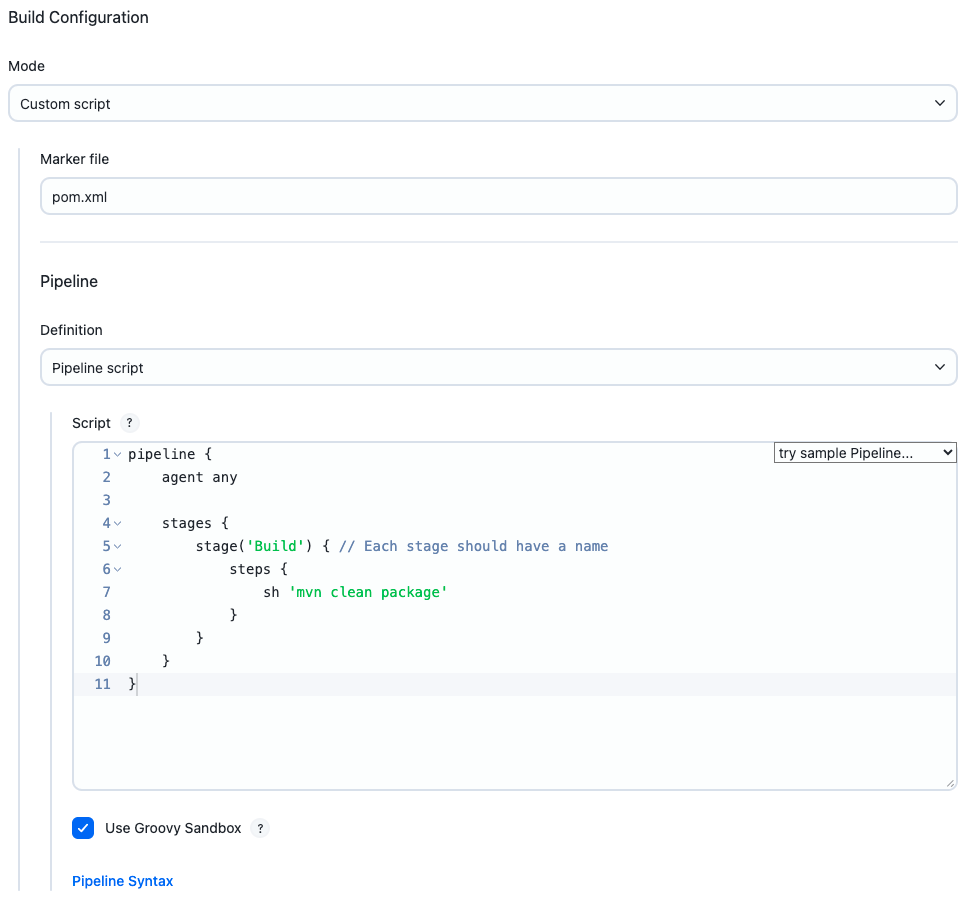This screenshot has width=968, height=905.
Task: Disable the Use Groovy Sandbox checkbox
Action: point(83,828)
